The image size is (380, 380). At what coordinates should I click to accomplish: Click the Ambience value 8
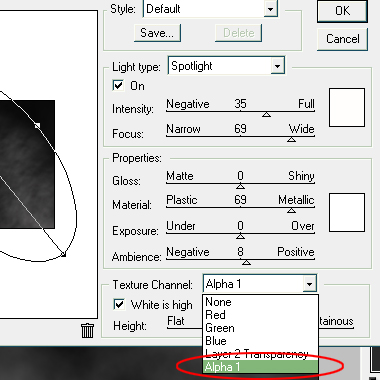coord(240,252)
